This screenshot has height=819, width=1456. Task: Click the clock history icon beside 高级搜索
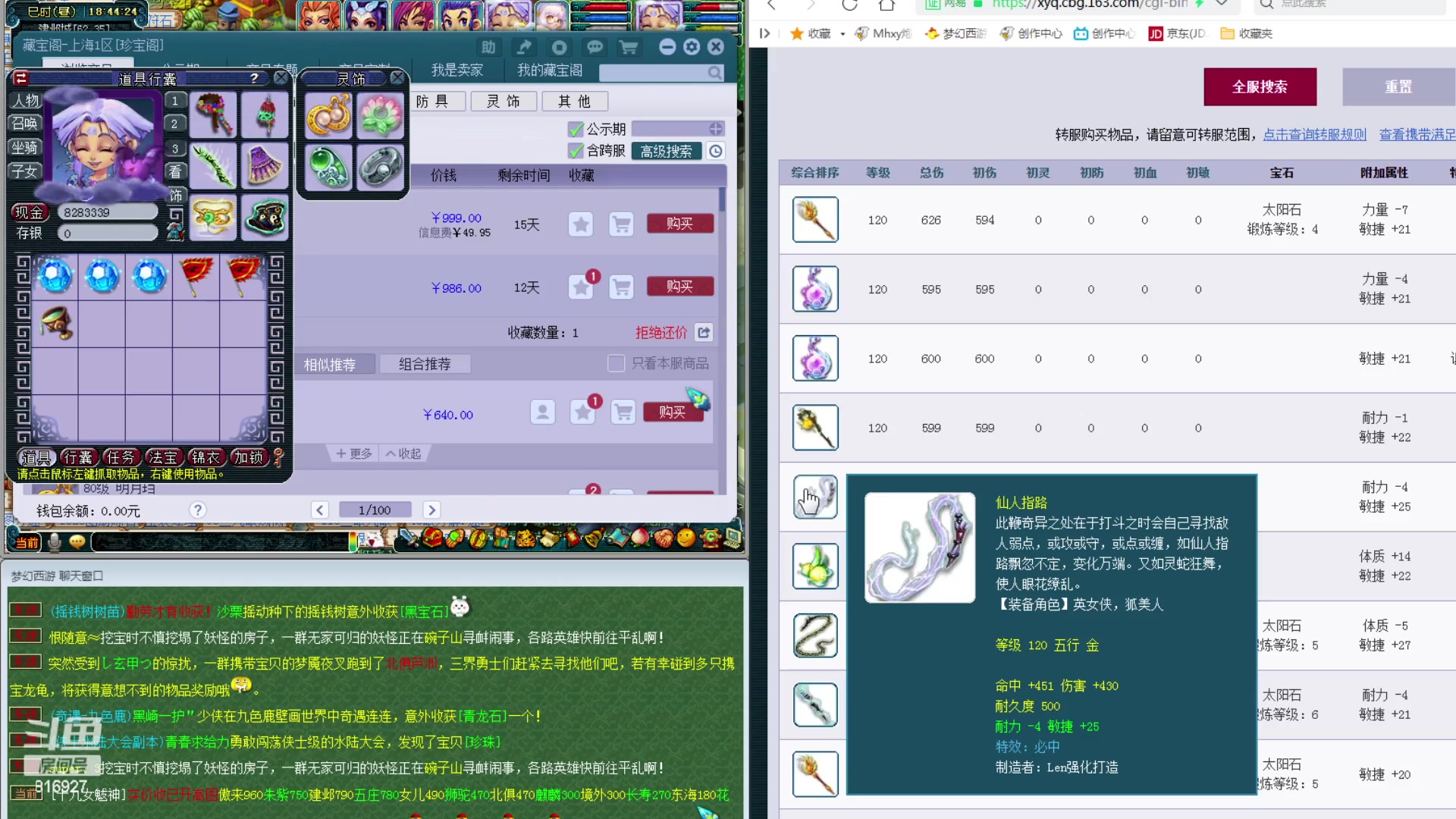[x=715, y=151]
